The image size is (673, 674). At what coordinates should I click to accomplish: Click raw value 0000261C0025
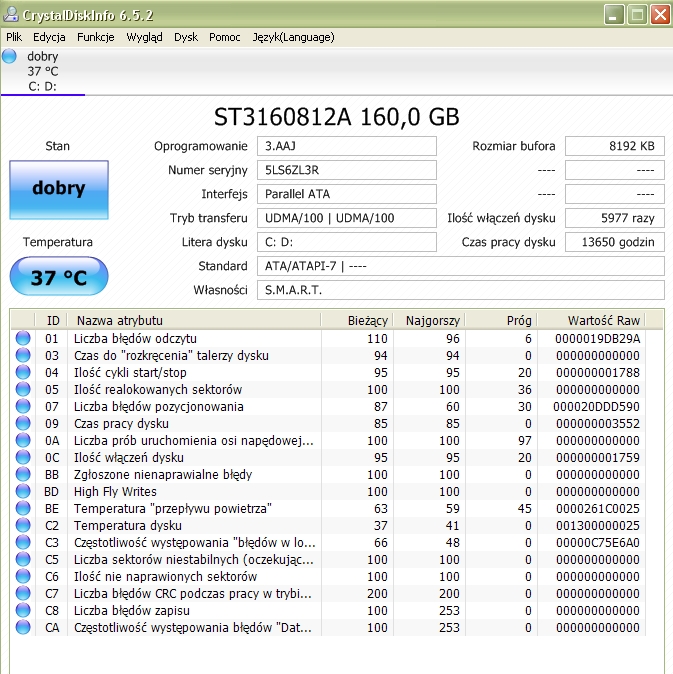[598, 509]
